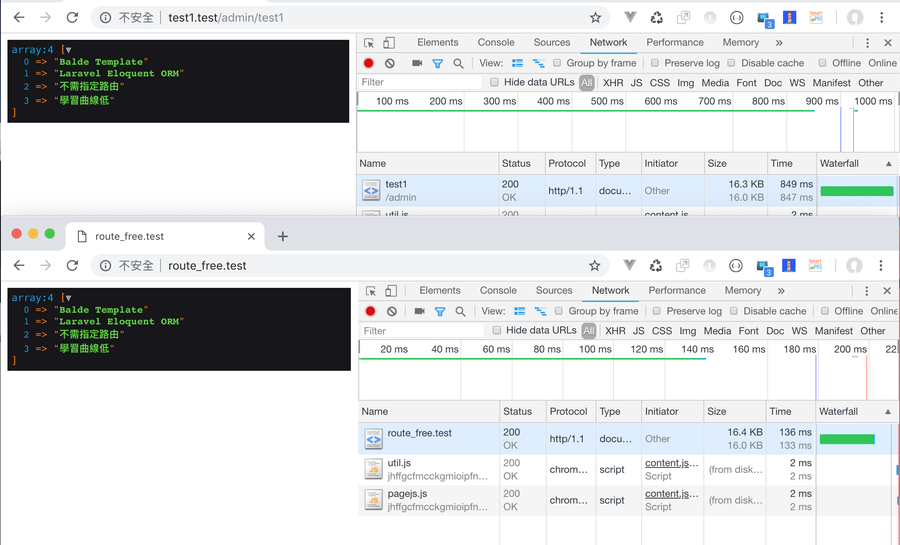Go back in the route_free.test window

[19, 265]
